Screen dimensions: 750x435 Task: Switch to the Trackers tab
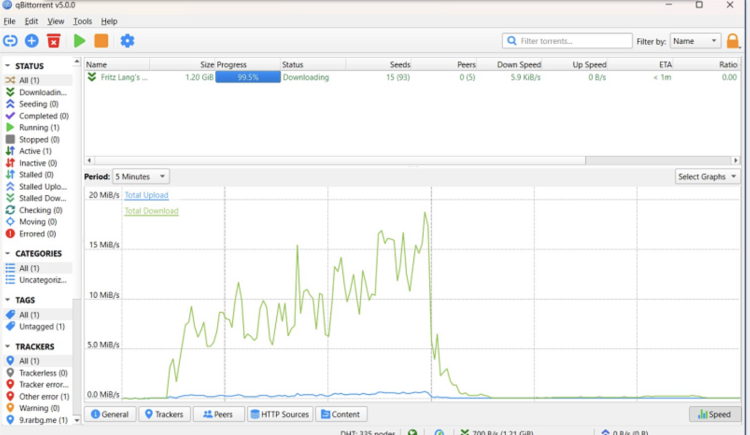click(x=164, y=414)
